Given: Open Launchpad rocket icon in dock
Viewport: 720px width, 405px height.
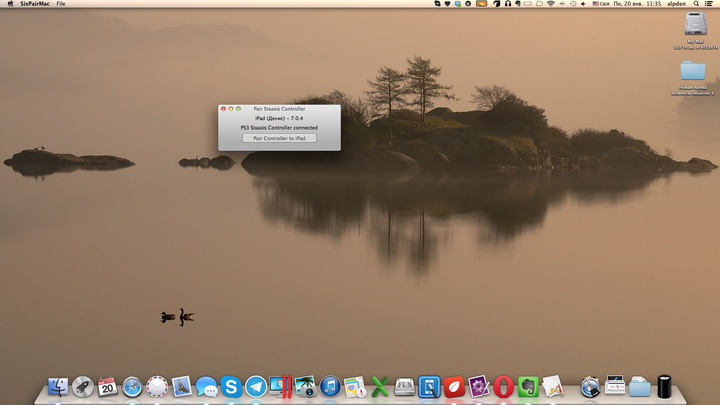Looking at the screenshot, I should [x=83, y=387].
